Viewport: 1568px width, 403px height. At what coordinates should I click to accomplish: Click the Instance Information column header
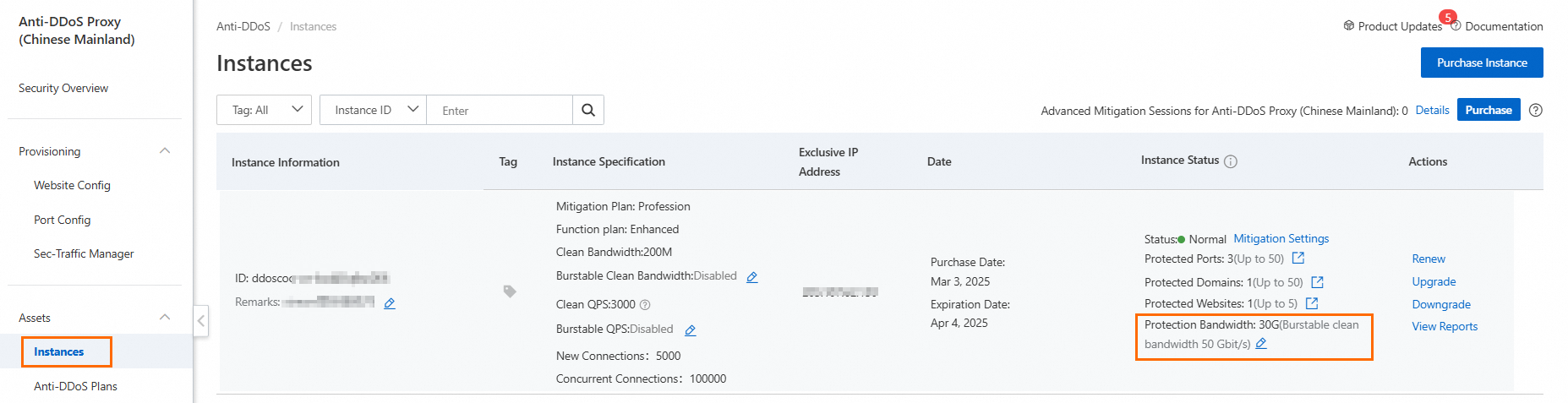click(286, 162)
